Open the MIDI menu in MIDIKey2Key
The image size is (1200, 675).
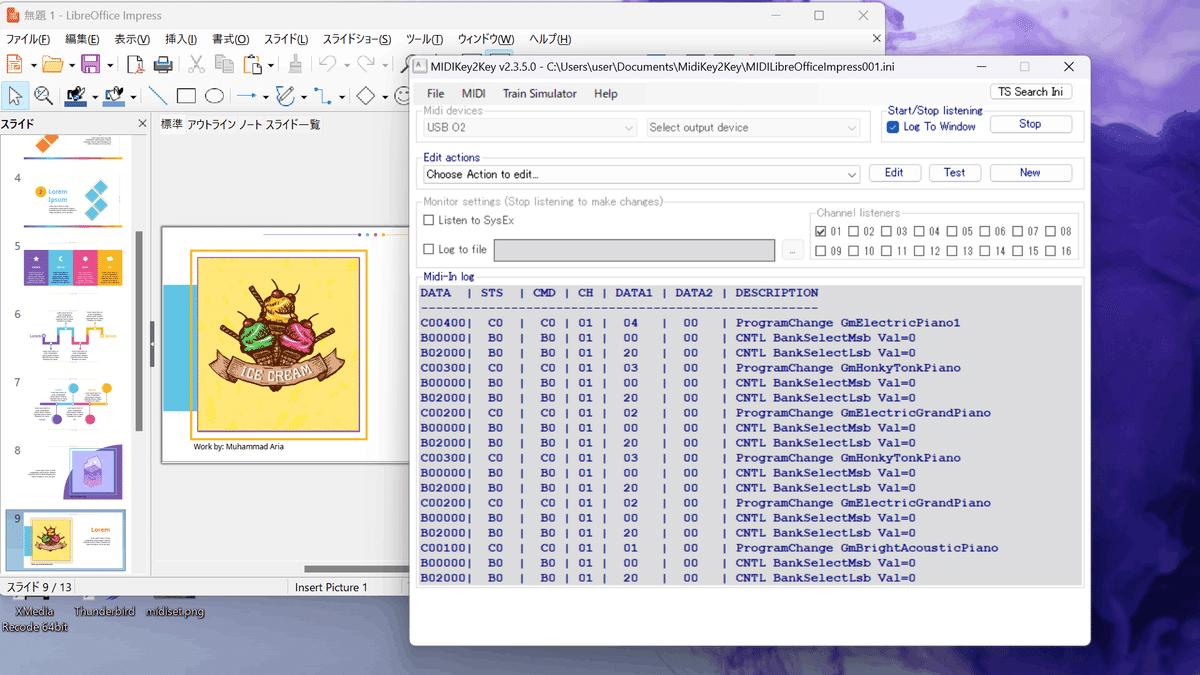474,94
